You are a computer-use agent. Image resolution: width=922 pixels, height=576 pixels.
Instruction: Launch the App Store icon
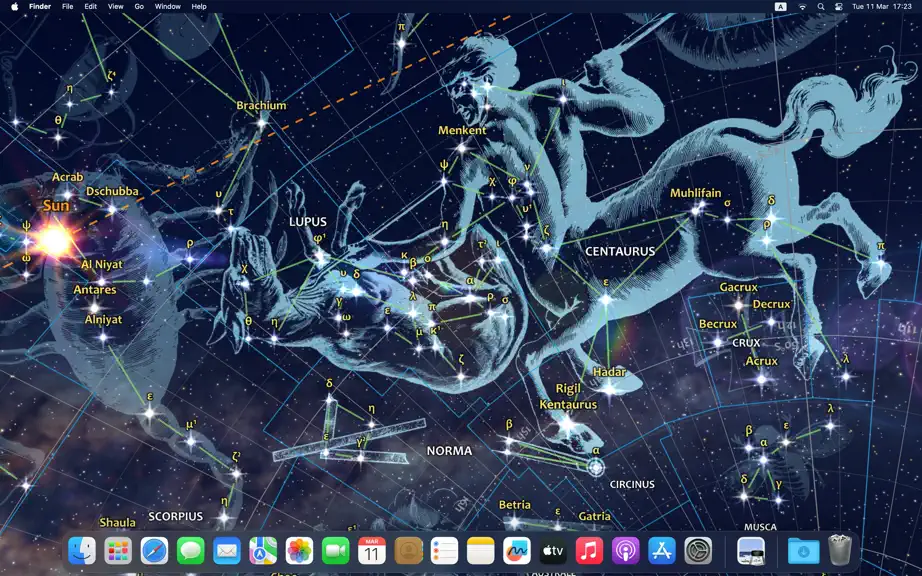pos(662,551)
